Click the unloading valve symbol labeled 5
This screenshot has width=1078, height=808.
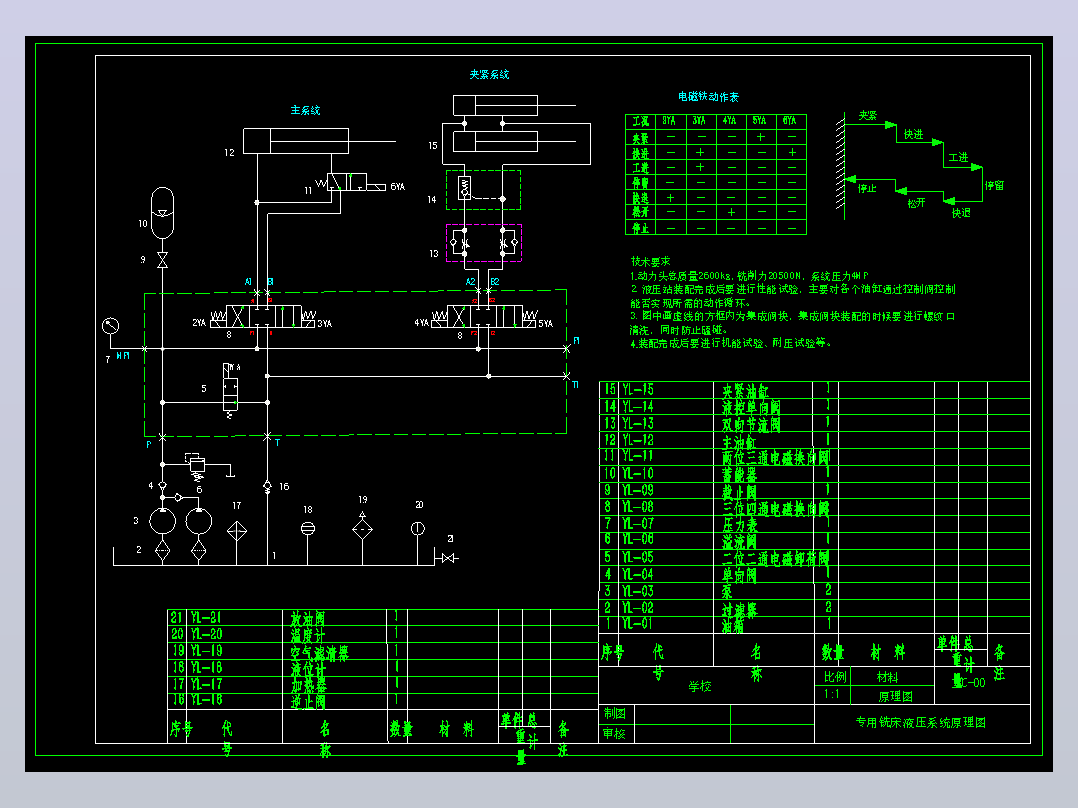click(230, 391)
